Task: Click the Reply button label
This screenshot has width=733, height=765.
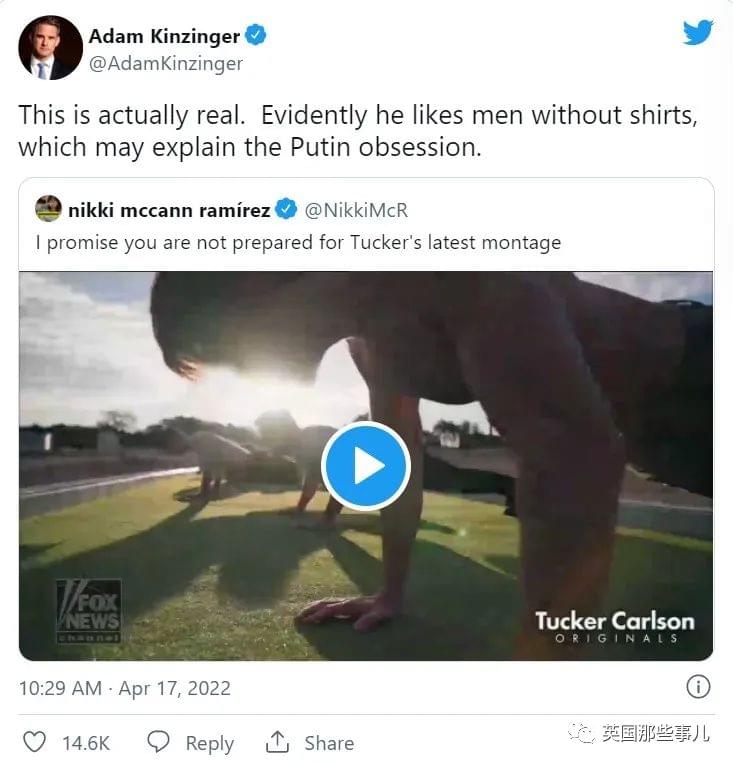Action: (x=210, y=744)
